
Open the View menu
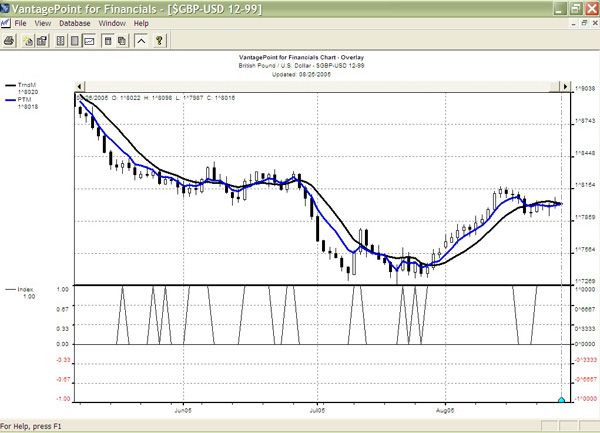coord(42,23)
